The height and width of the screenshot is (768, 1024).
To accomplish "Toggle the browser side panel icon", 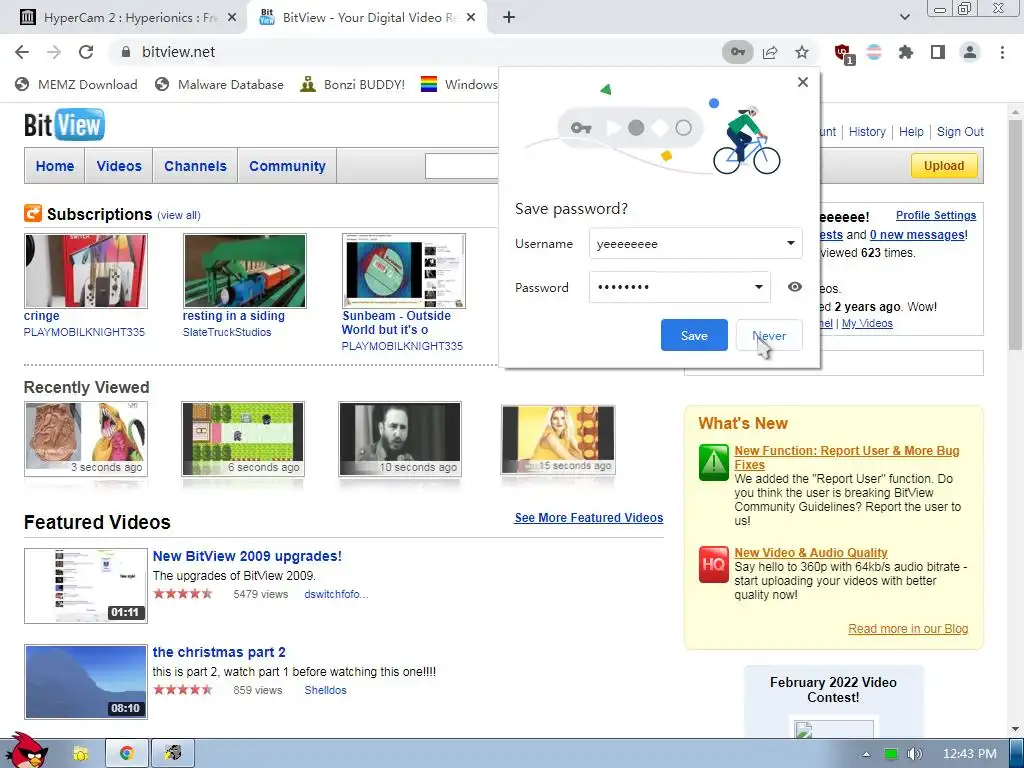I will tap(938, 52).
